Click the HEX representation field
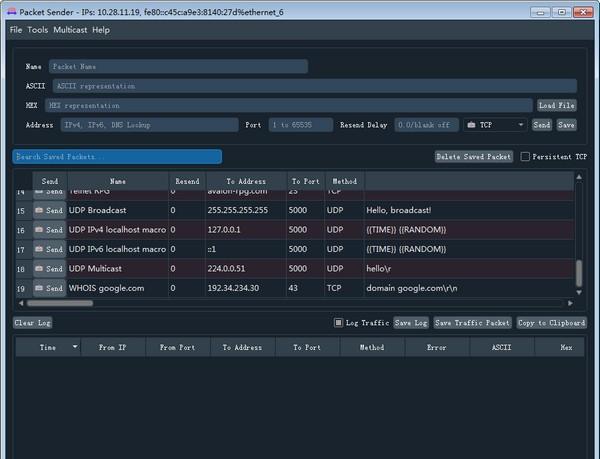Image resolution: width=600 pixels, height=459 pixels. tap(289, 105)
